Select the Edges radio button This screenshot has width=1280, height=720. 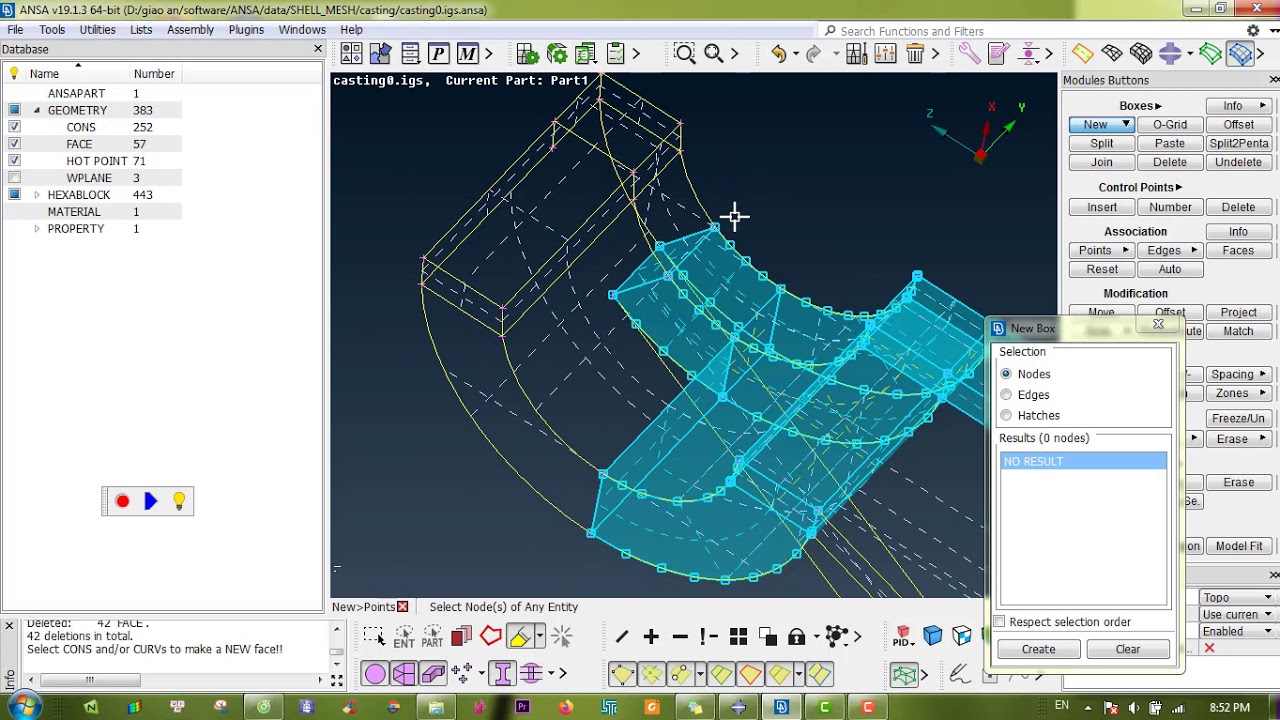pos(1006,395)
